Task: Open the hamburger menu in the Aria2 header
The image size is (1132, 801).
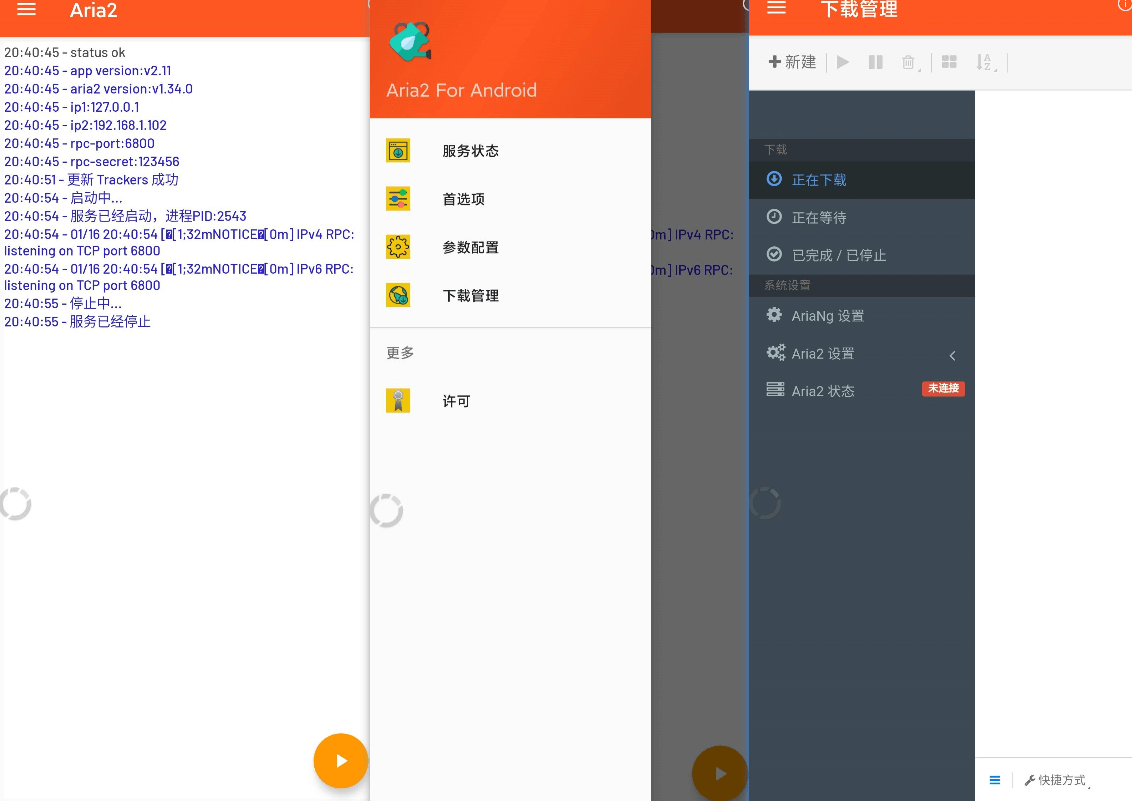Action: click(27, 10)
